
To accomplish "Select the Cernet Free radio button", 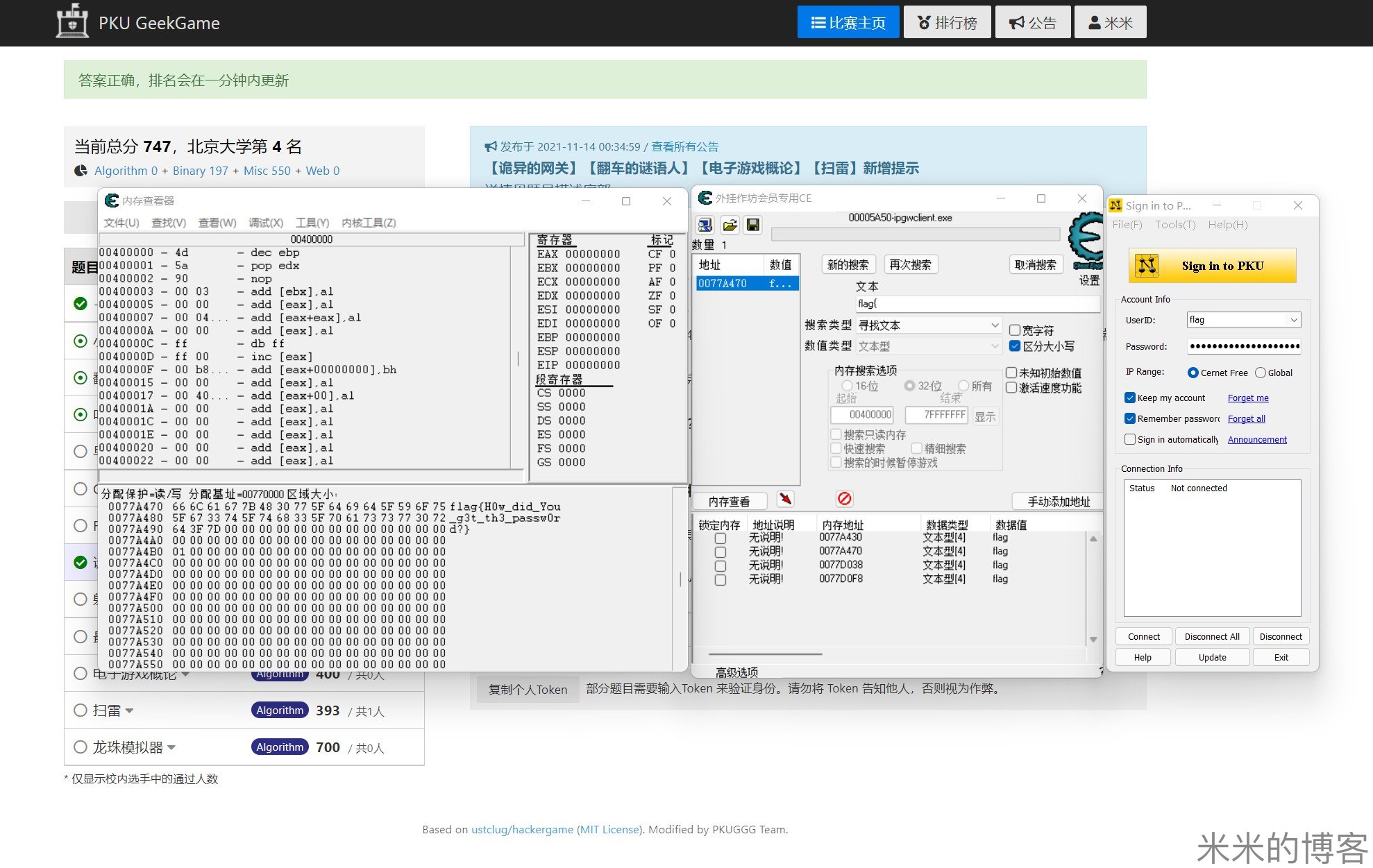I will coord(1194,373).
